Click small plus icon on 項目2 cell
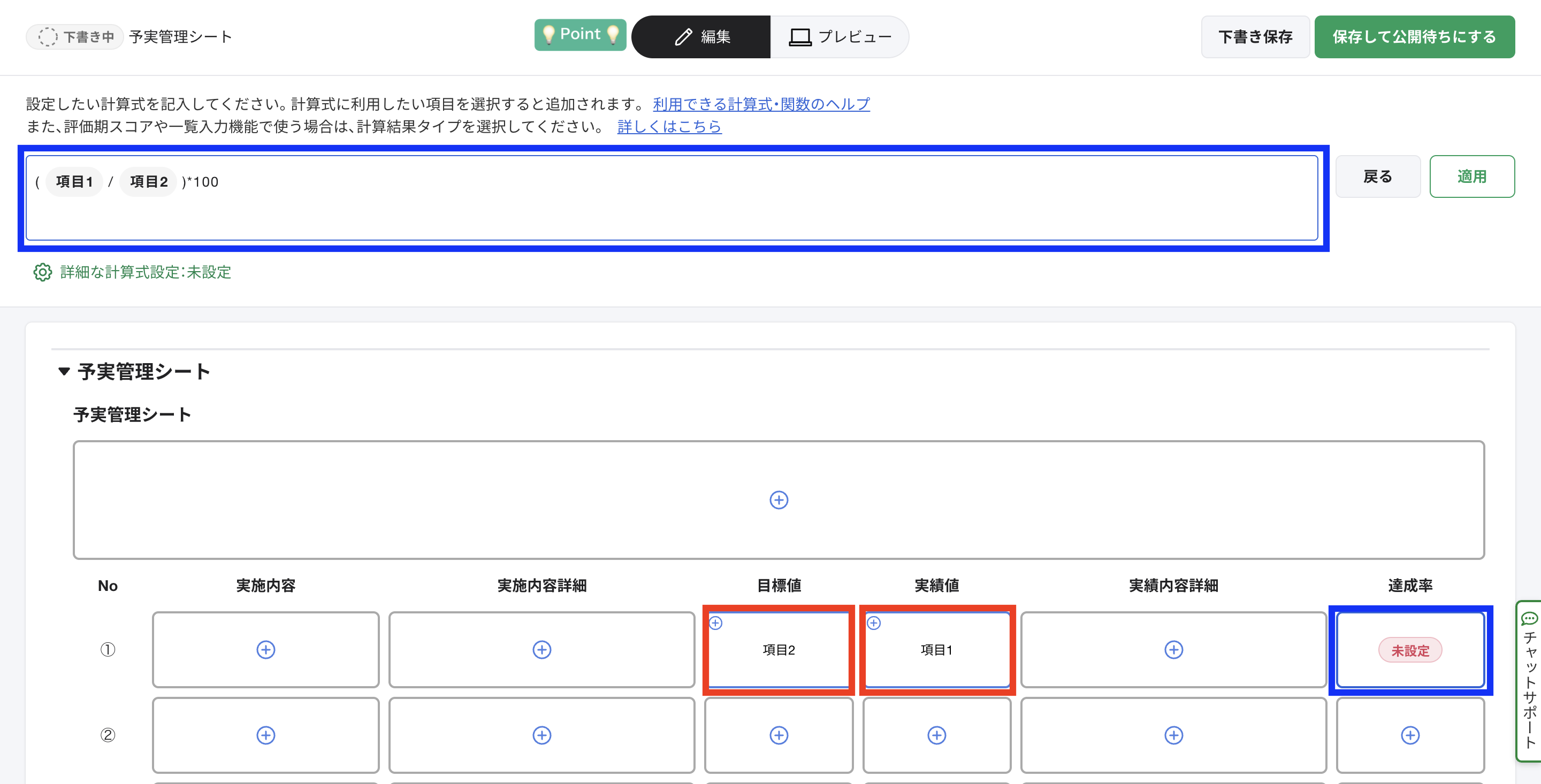Image resolution: width=1541 pixels, height=784 pixels. [715, 623]
